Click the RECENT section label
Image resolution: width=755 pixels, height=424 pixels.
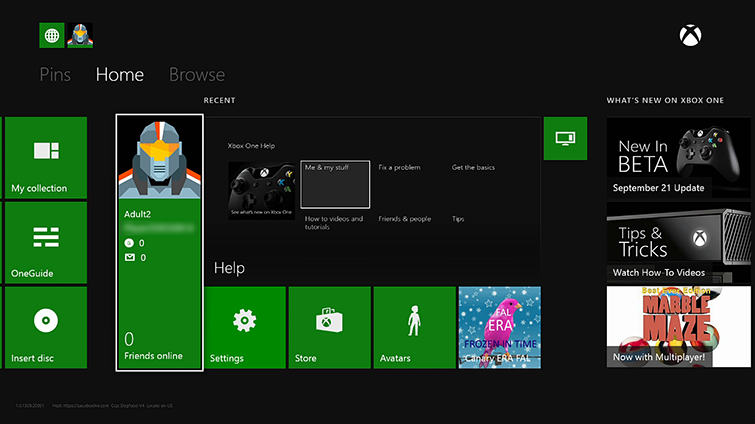[x=220, y=100]
